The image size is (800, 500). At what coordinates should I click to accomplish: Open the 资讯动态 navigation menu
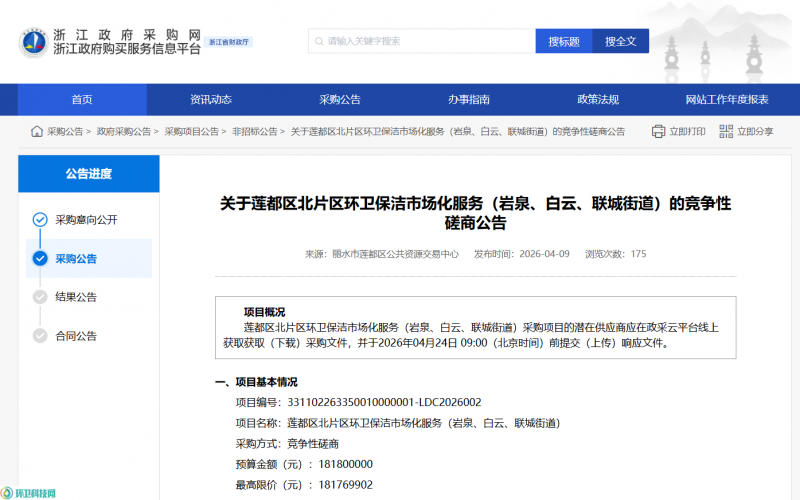pos(211,99)
